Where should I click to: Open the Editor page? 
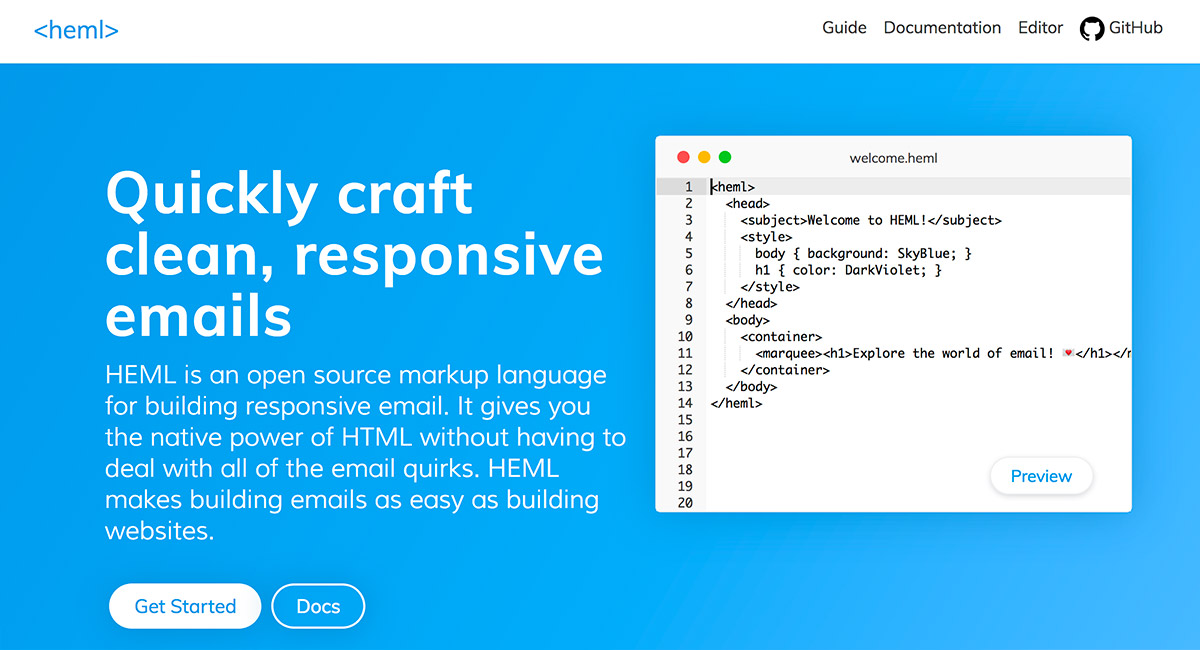pos(1040,28)
